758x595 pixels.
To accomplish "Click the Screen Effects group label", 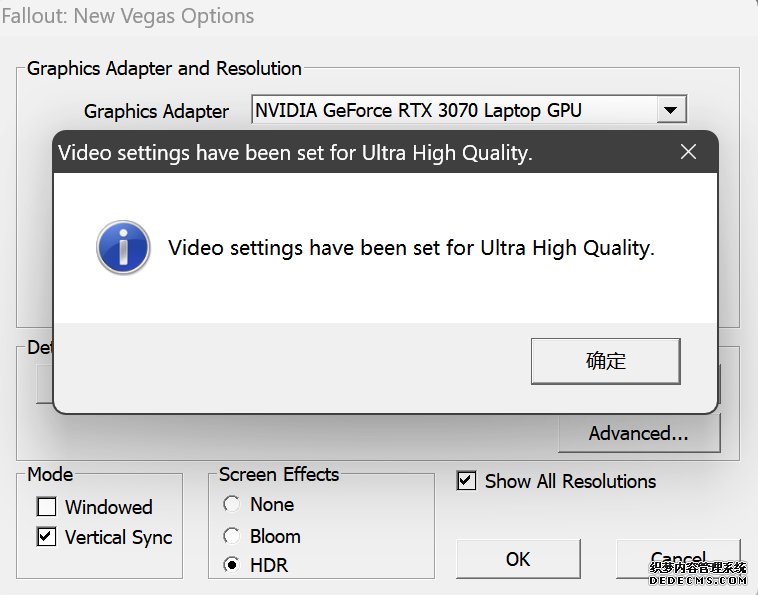I will coord(279,474).
